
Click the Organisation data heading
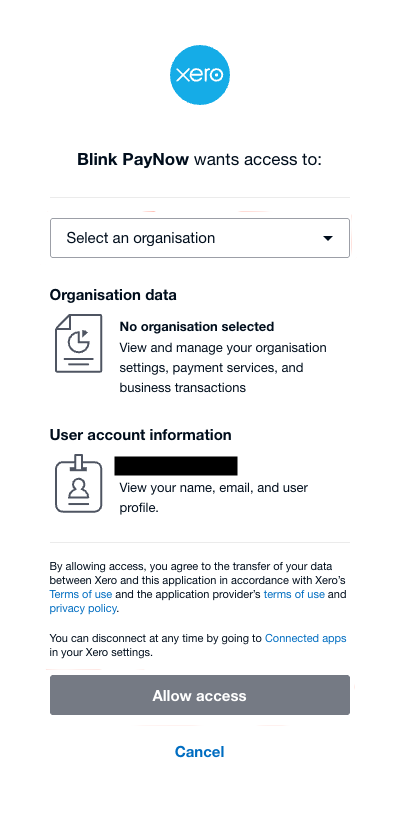113,295
